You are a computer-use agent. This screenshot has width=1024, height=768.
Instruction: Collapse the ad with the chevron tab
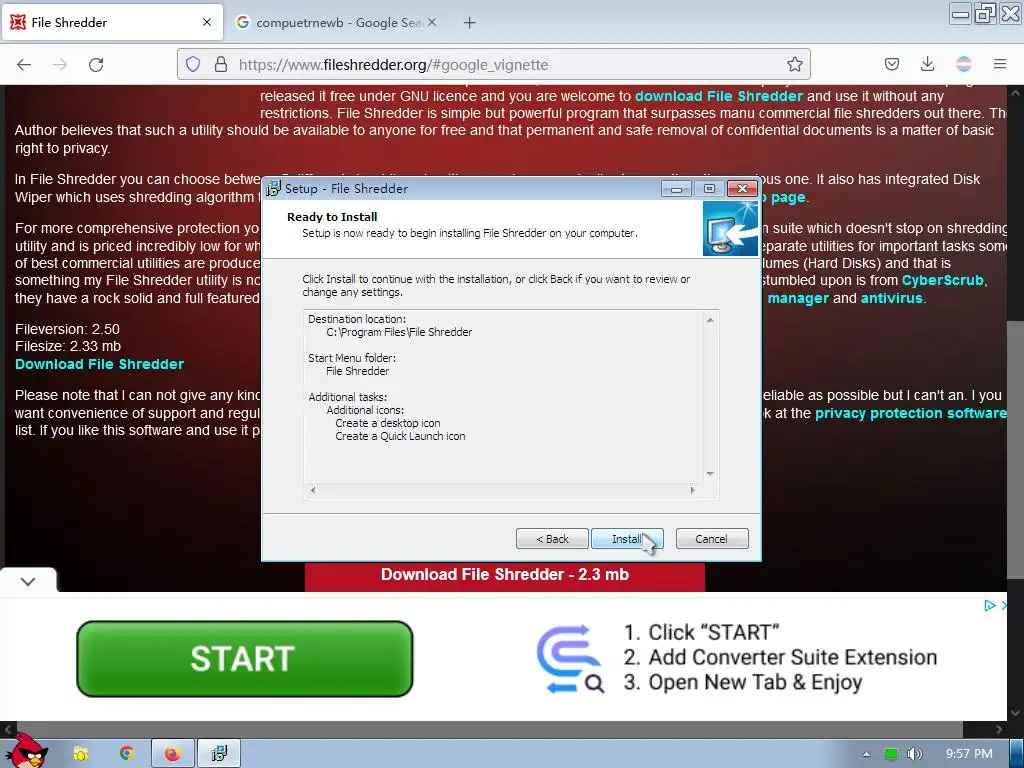(28, 581)
